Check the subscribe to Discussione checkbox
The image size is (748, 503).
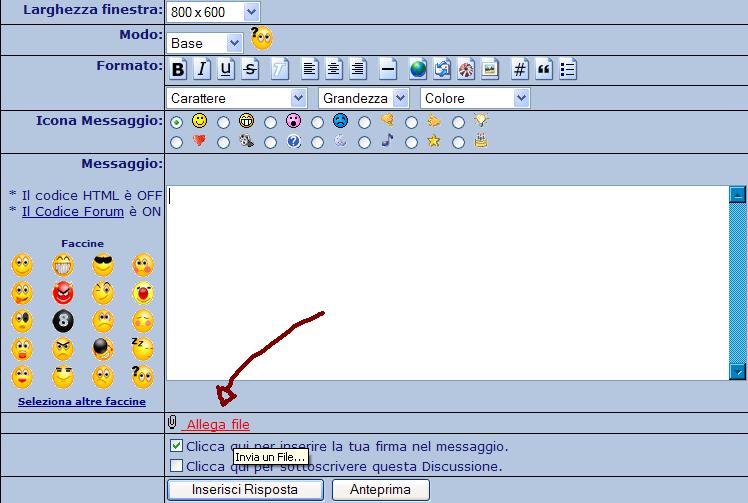(177, 465)
